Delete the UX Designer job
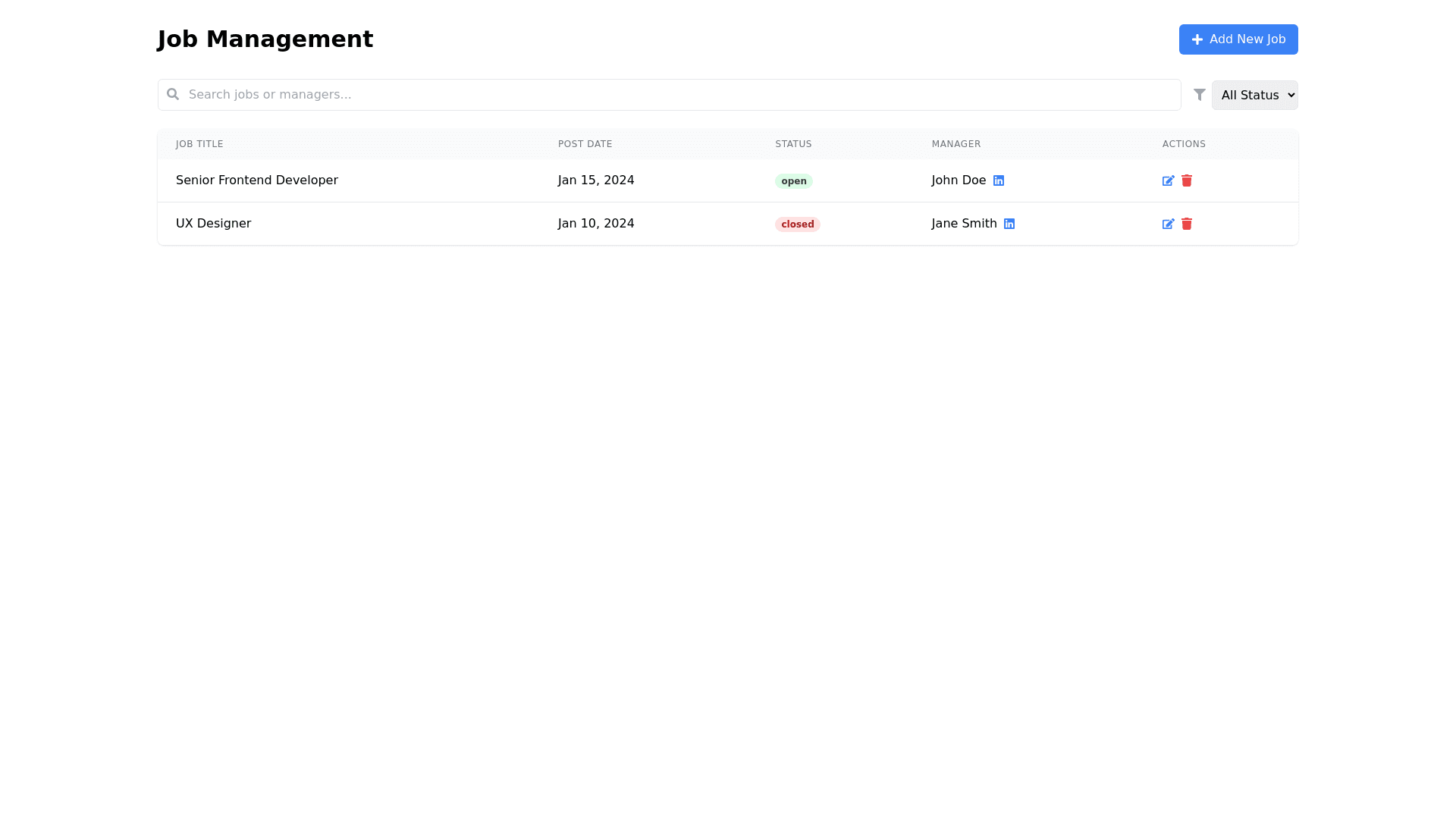The image size is (1456, 819). pyautogui.click(x=1187, y=224)
